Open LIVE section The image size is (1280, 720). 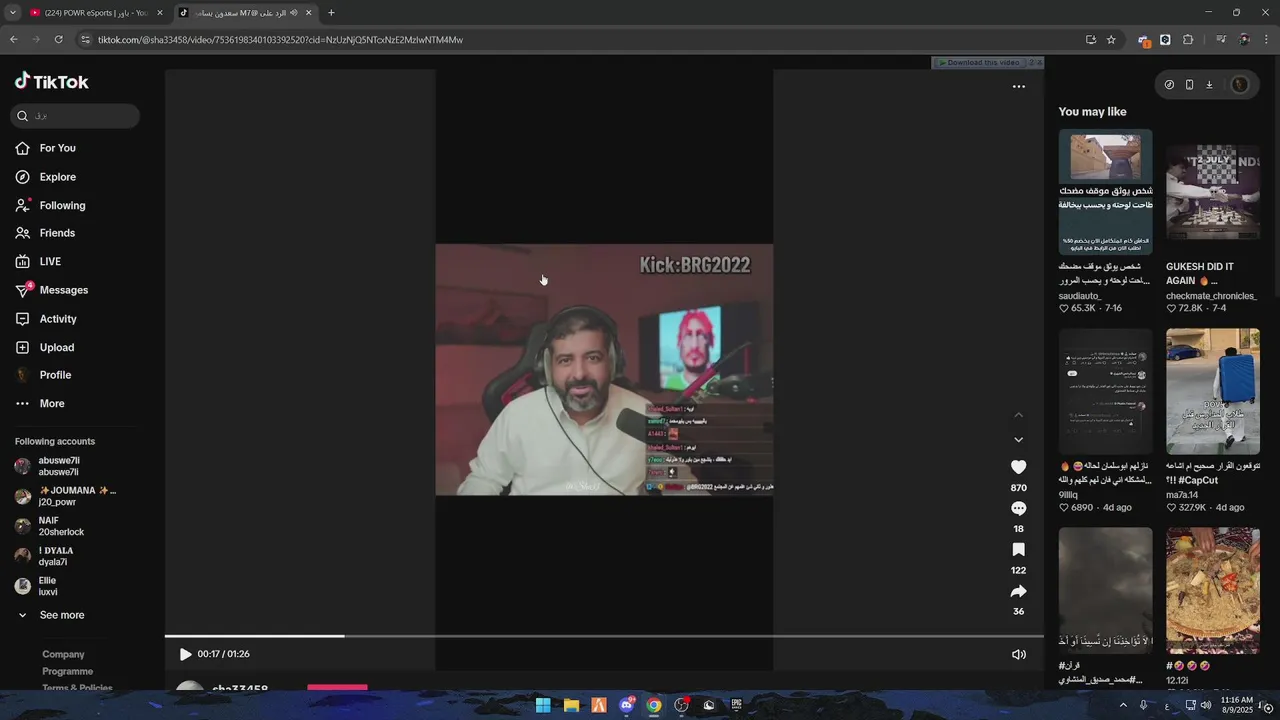50,261
